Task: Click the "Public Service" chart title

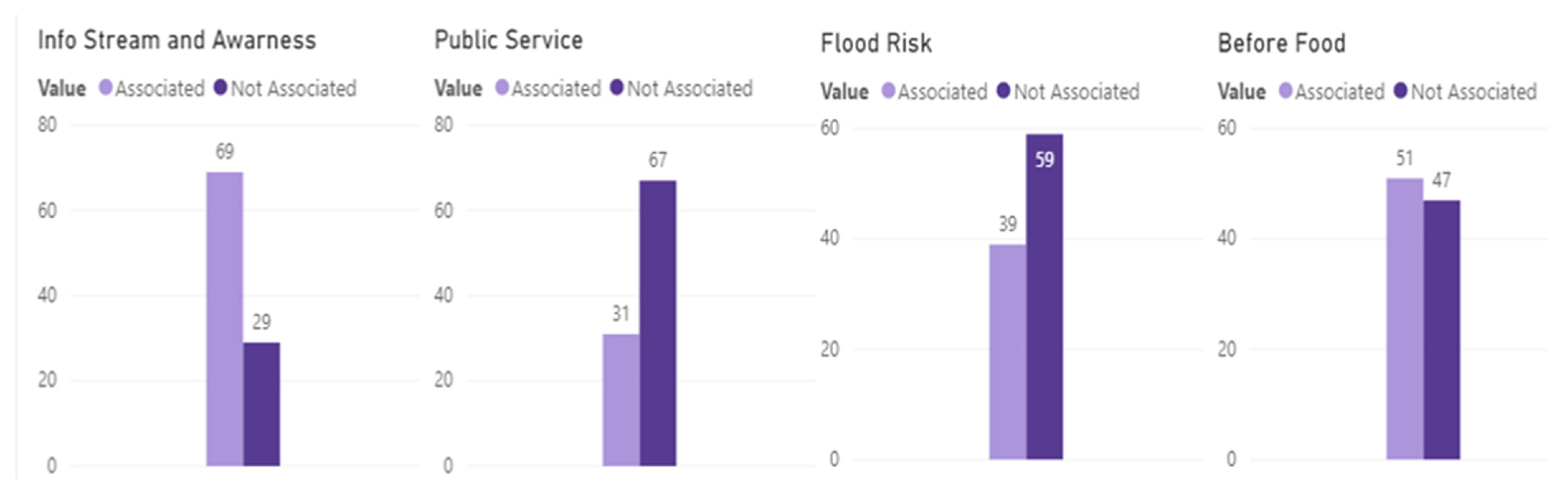Action: [508, 40]
